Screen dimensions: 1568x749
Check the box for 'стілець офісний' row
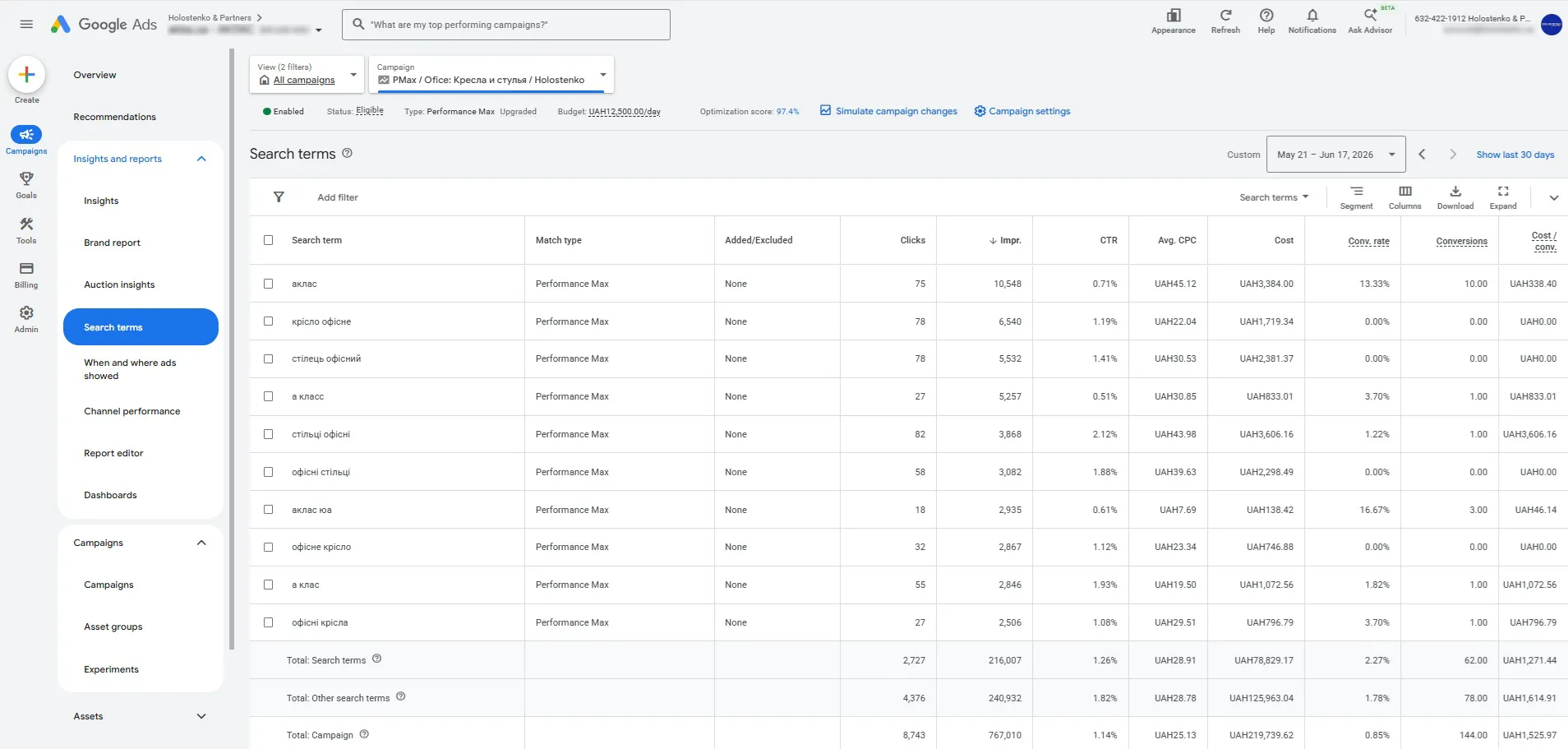pyautogui.click(x=268, y=358)
